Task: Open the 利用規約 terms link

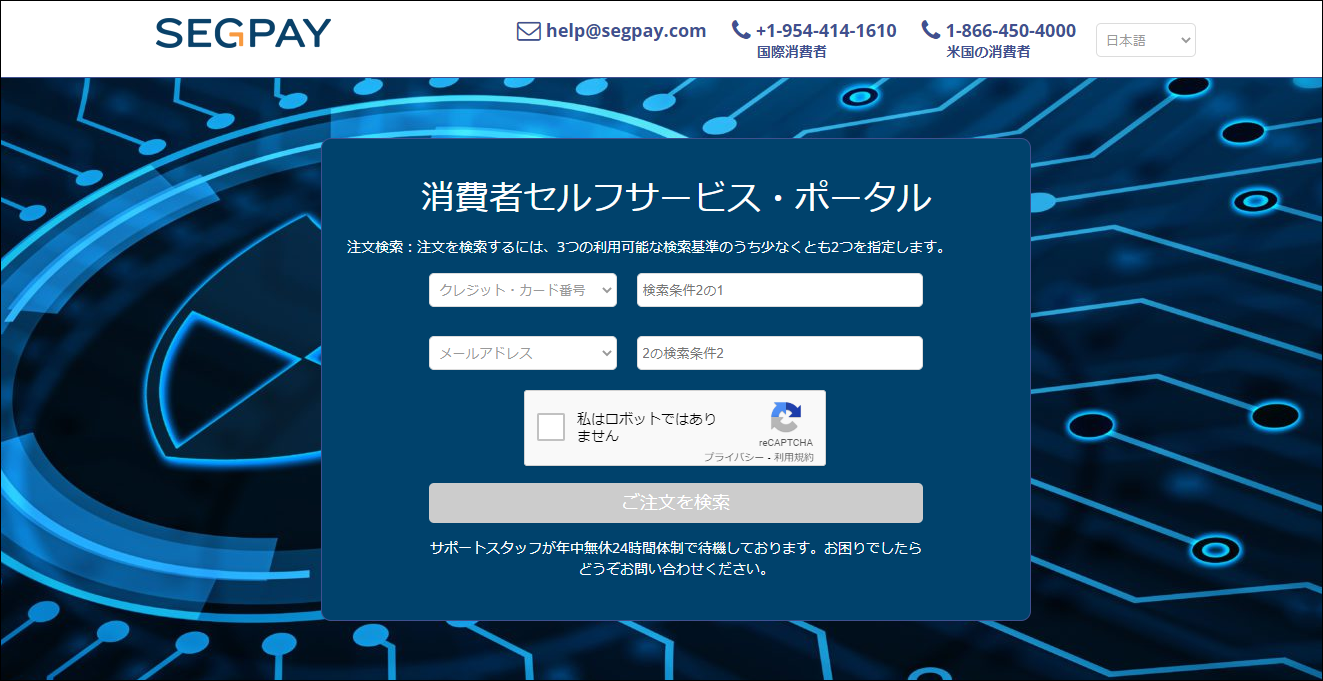Action: tap(794, 457)
